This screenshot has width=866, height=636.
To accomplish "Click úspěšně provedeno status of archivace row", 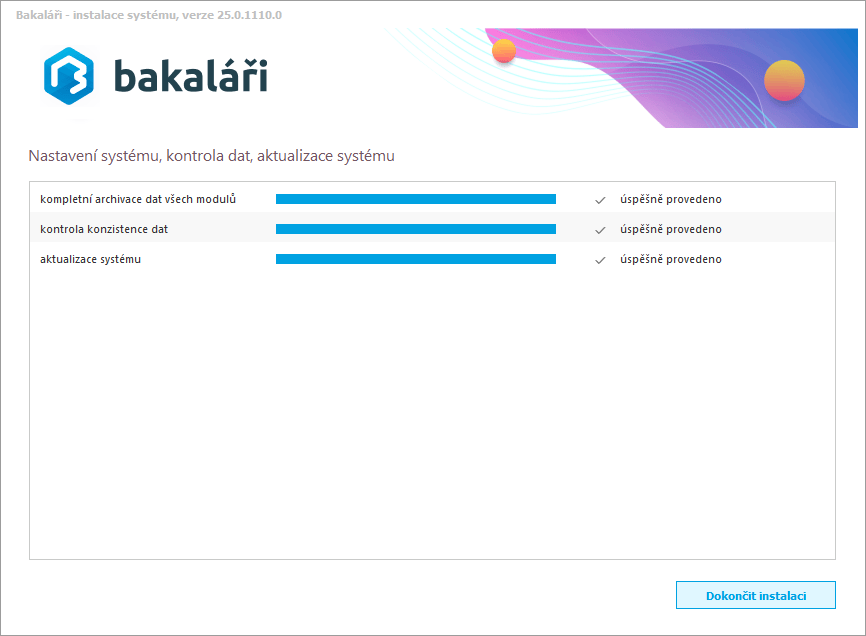I will point(670,199).
